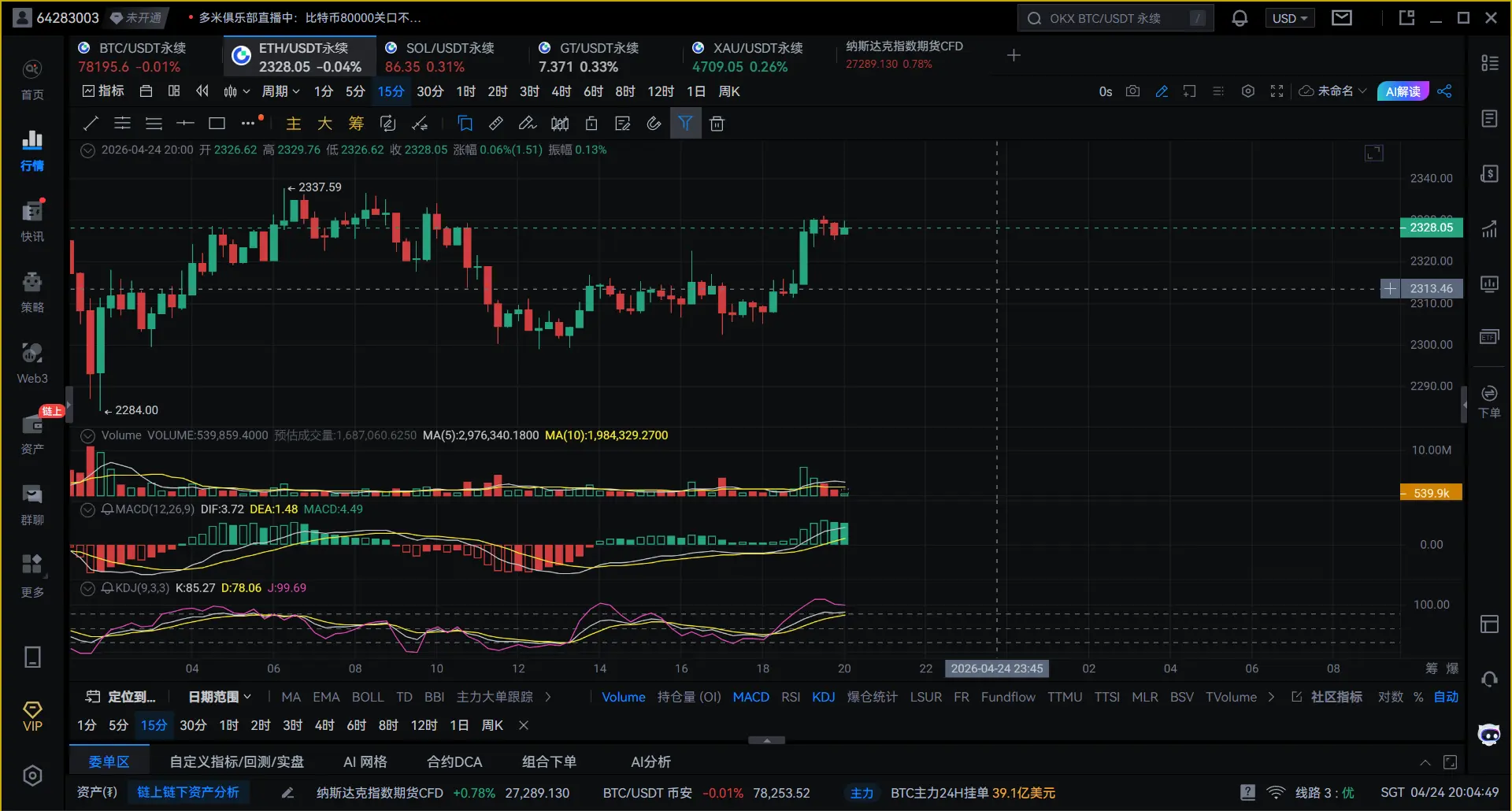Open the 更多 more sidebar icon
This screenshot has width=1512, height=811.
click(32, 576)
